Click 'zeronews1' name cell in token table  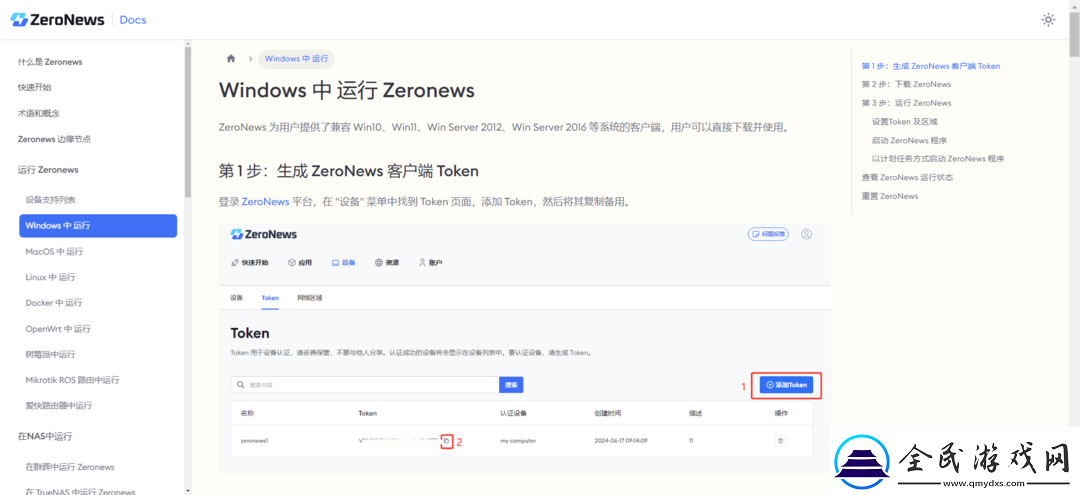pos(254,441)
